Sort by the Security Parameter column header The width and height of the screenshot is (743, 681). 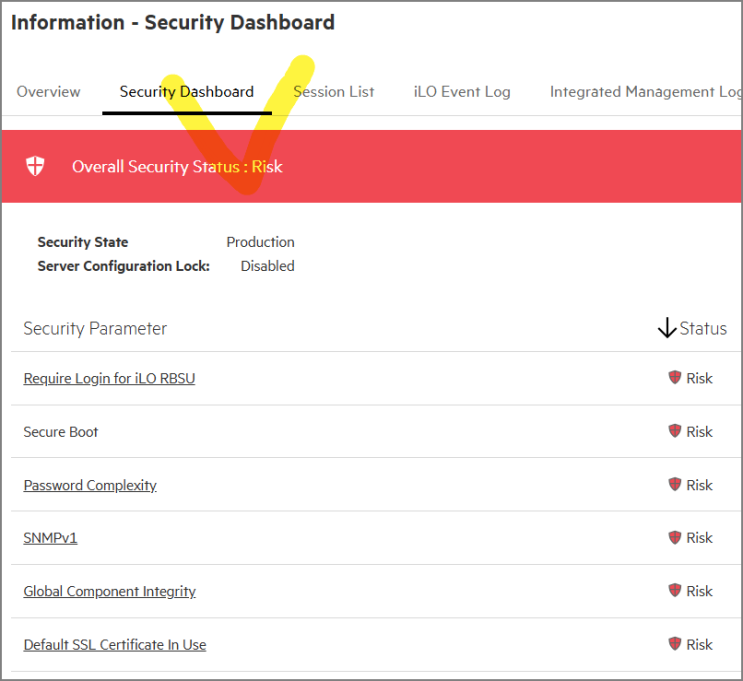pos(95,328)
